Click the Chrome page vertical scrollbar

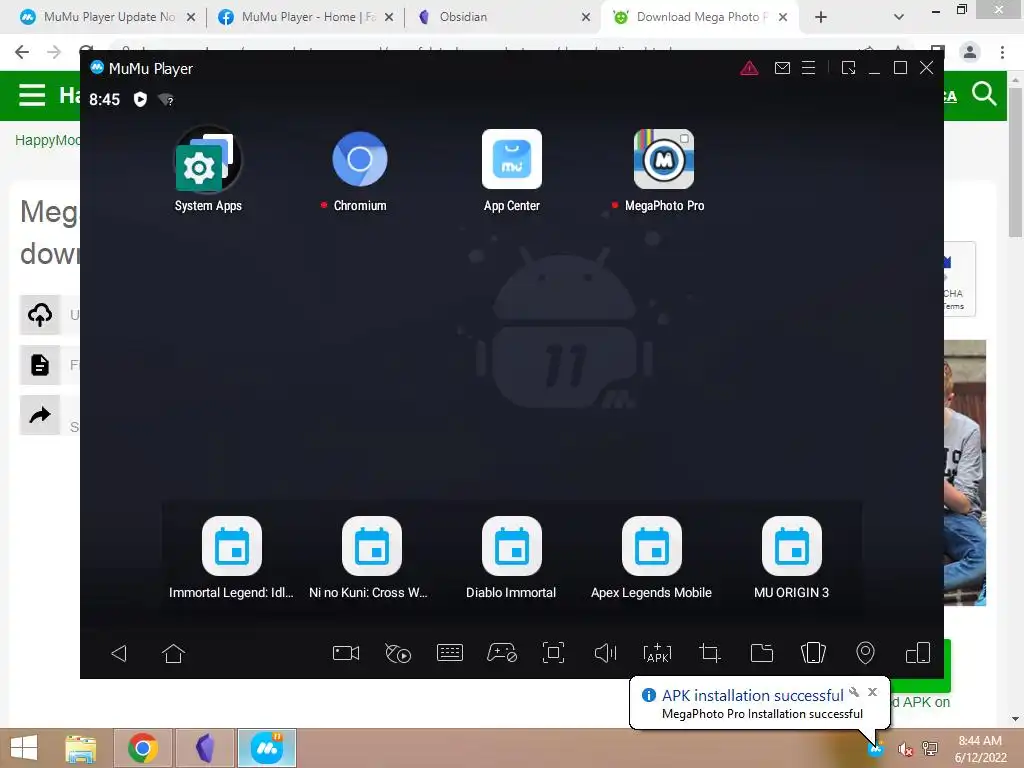tap(1015, 163)
